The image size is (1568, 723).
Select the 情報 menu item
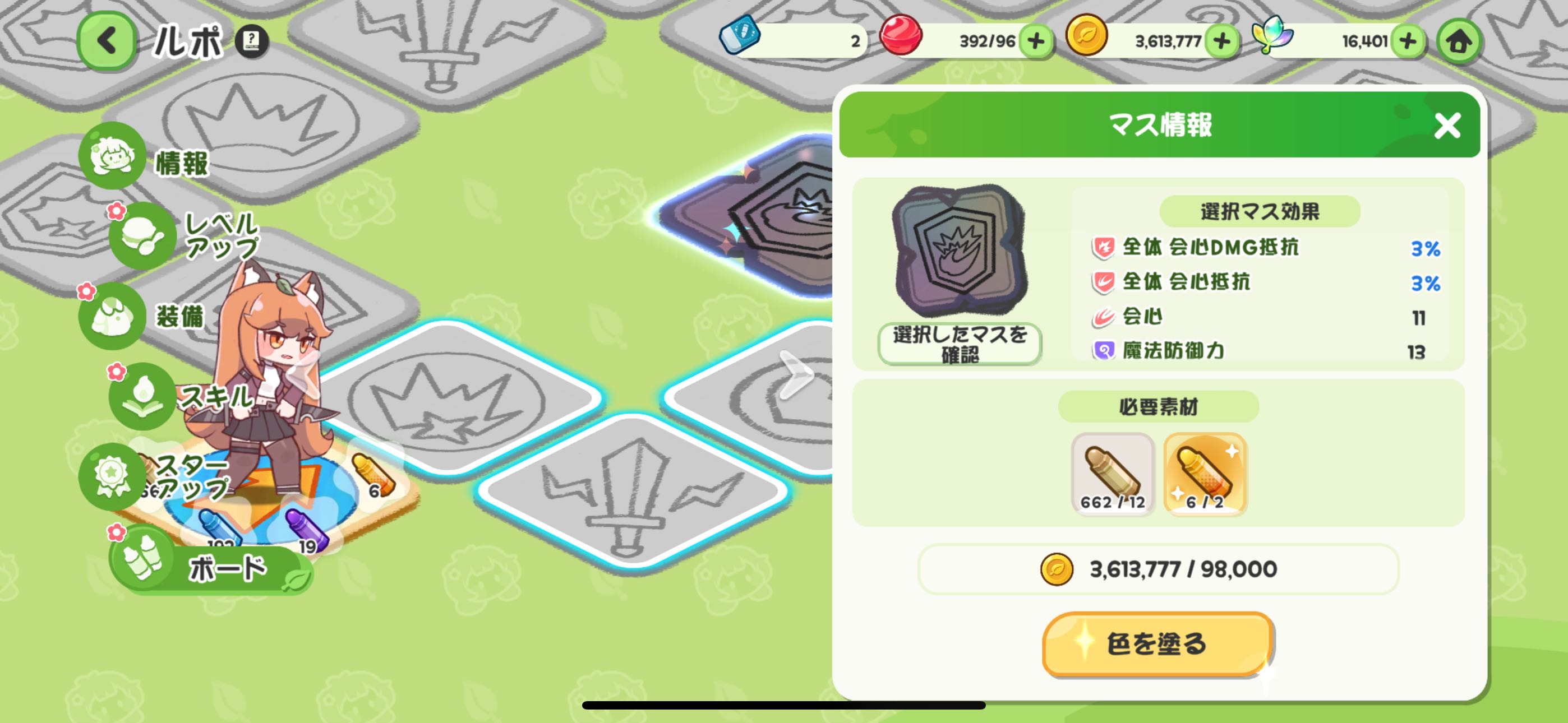click(145, 157)
